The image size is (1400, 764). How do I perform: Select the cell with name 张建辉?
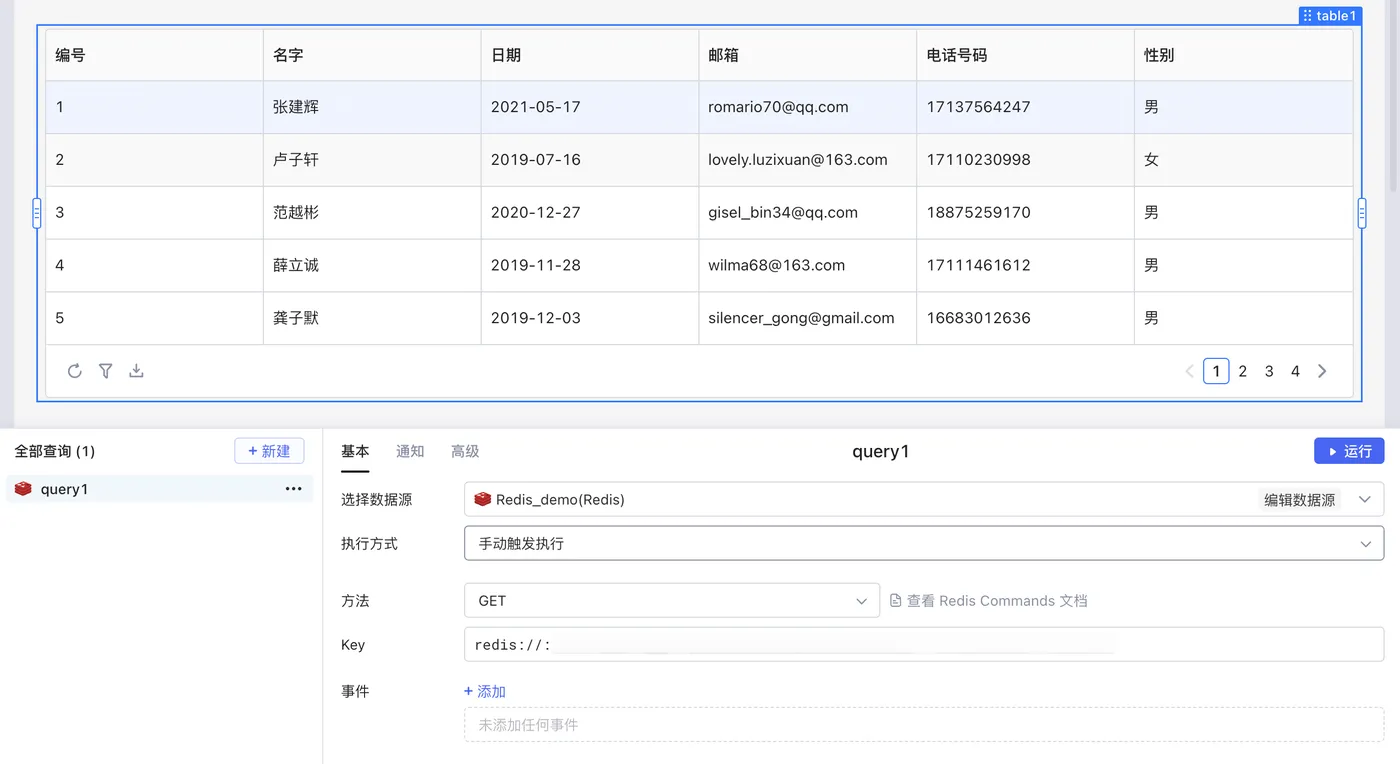tap(372, 107)
